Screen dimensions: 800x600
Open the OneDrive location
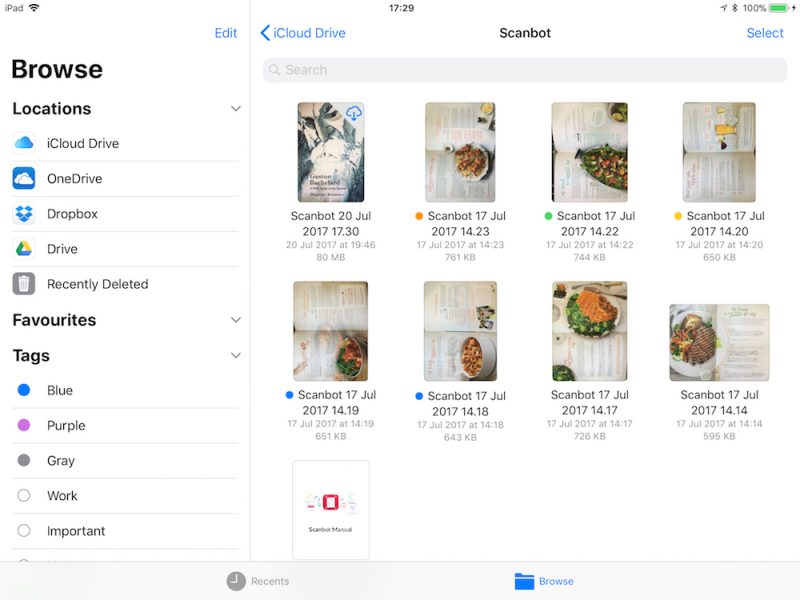coord(126,179)
